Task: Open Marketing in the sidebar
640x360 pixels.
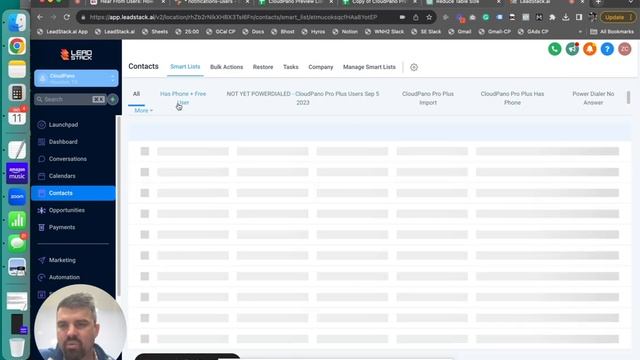Action: coord(62,260)
